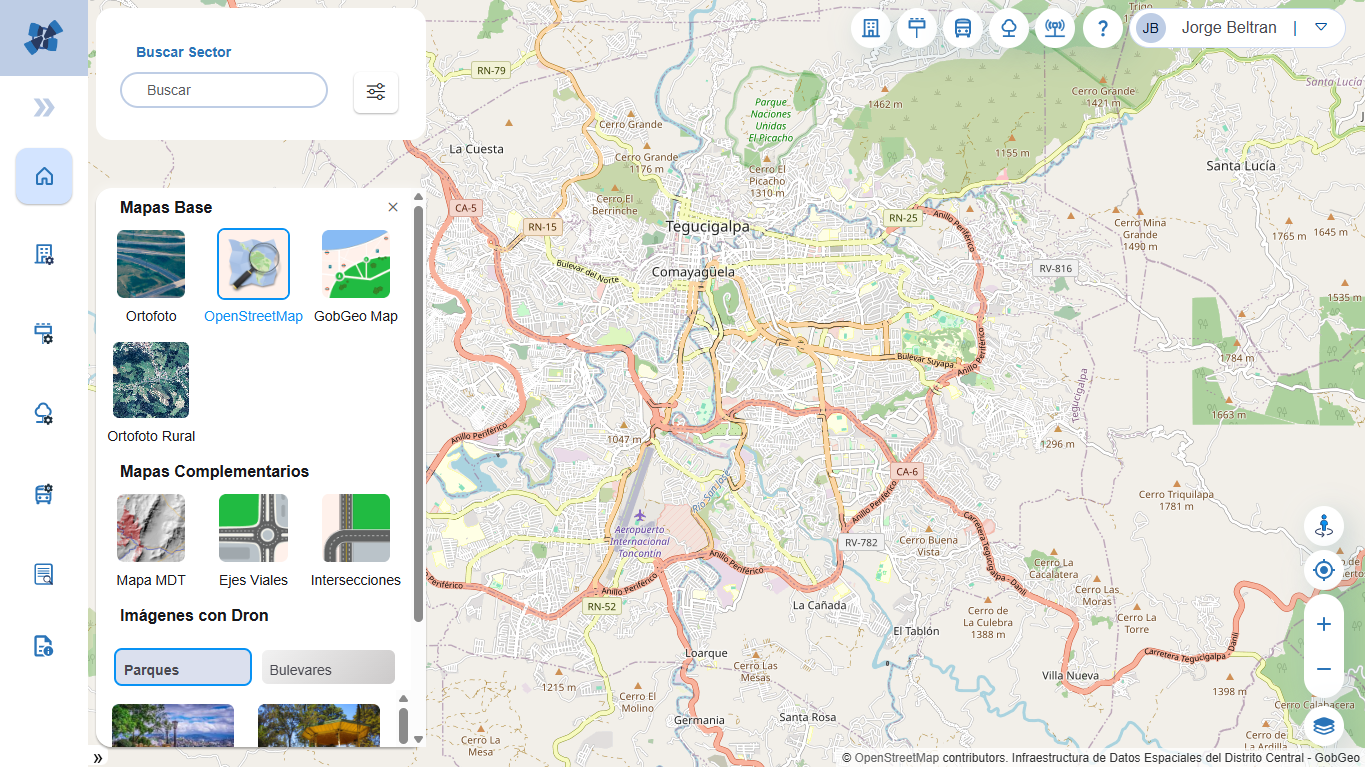Screen dimensions: 1365x767
Task: Expand the Jorge Beltran user dropdown
Action: pos(1321,28)
